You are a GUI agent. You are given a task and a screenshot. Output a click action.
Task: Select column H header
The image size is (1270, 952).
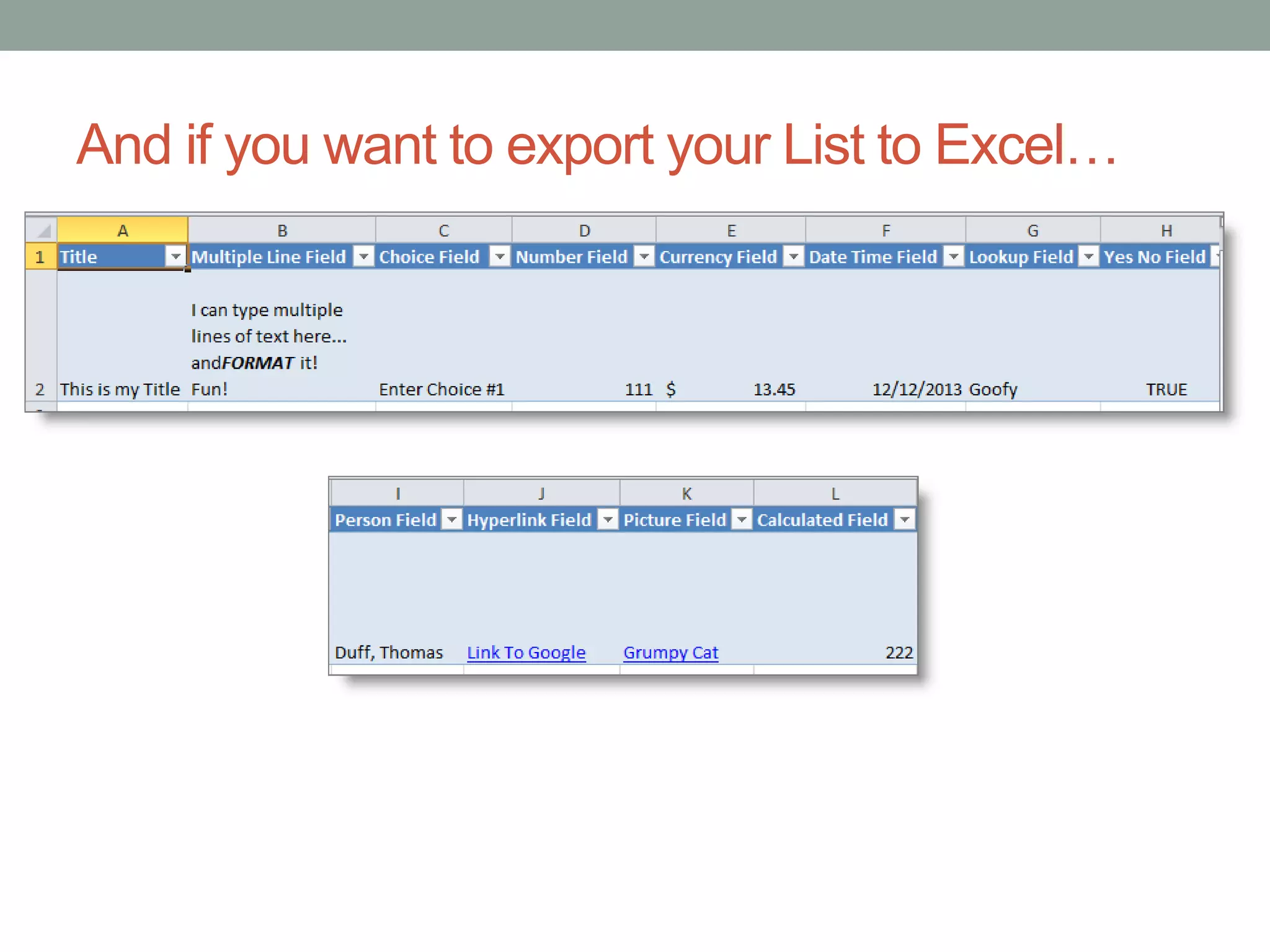tap(1160, 231)
